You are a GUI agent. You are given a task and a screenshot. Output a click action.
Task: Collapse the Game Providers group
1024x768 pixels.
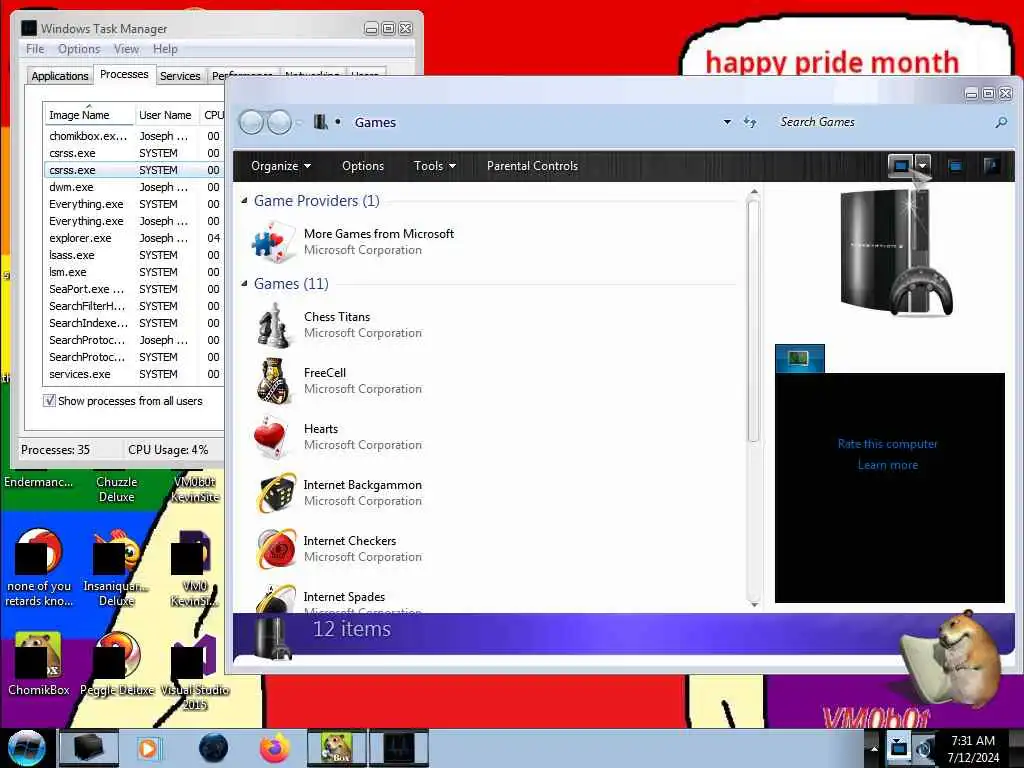(244, 200)
